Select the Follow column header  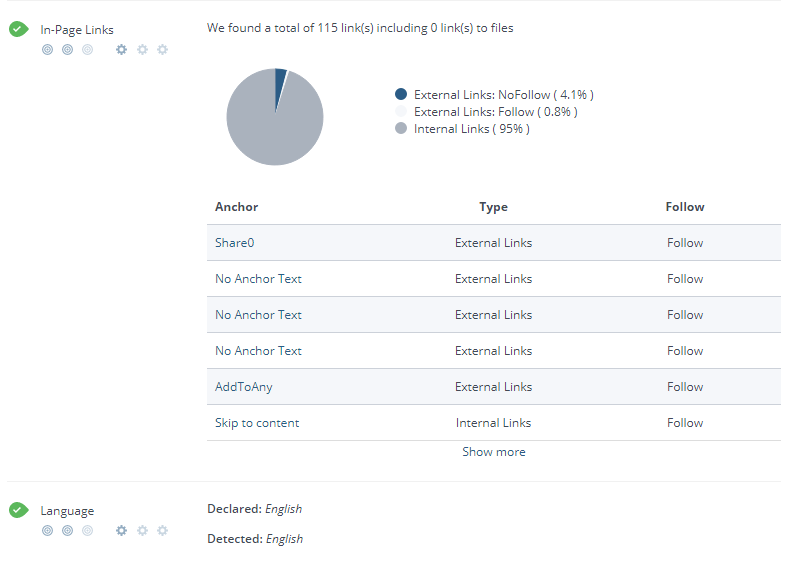coord(685,207)
